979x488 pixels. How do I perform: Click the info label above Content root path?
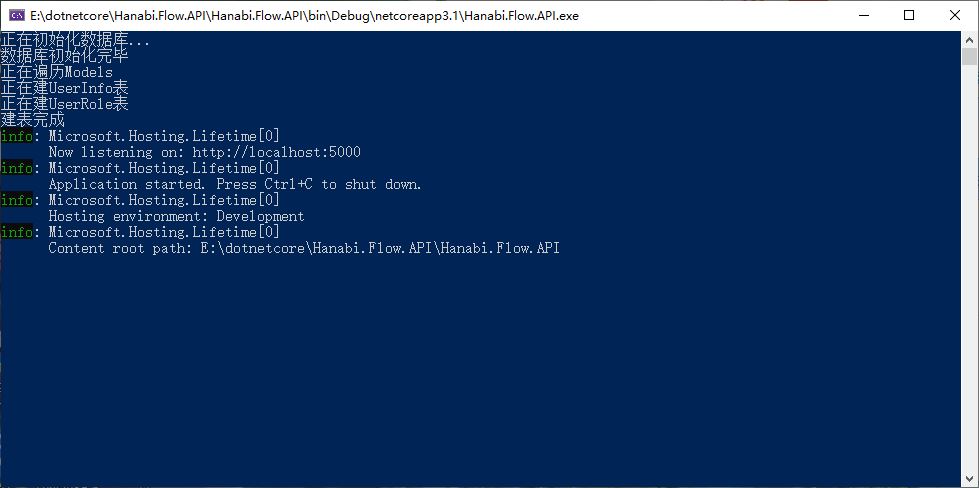[x=16, y=232]
